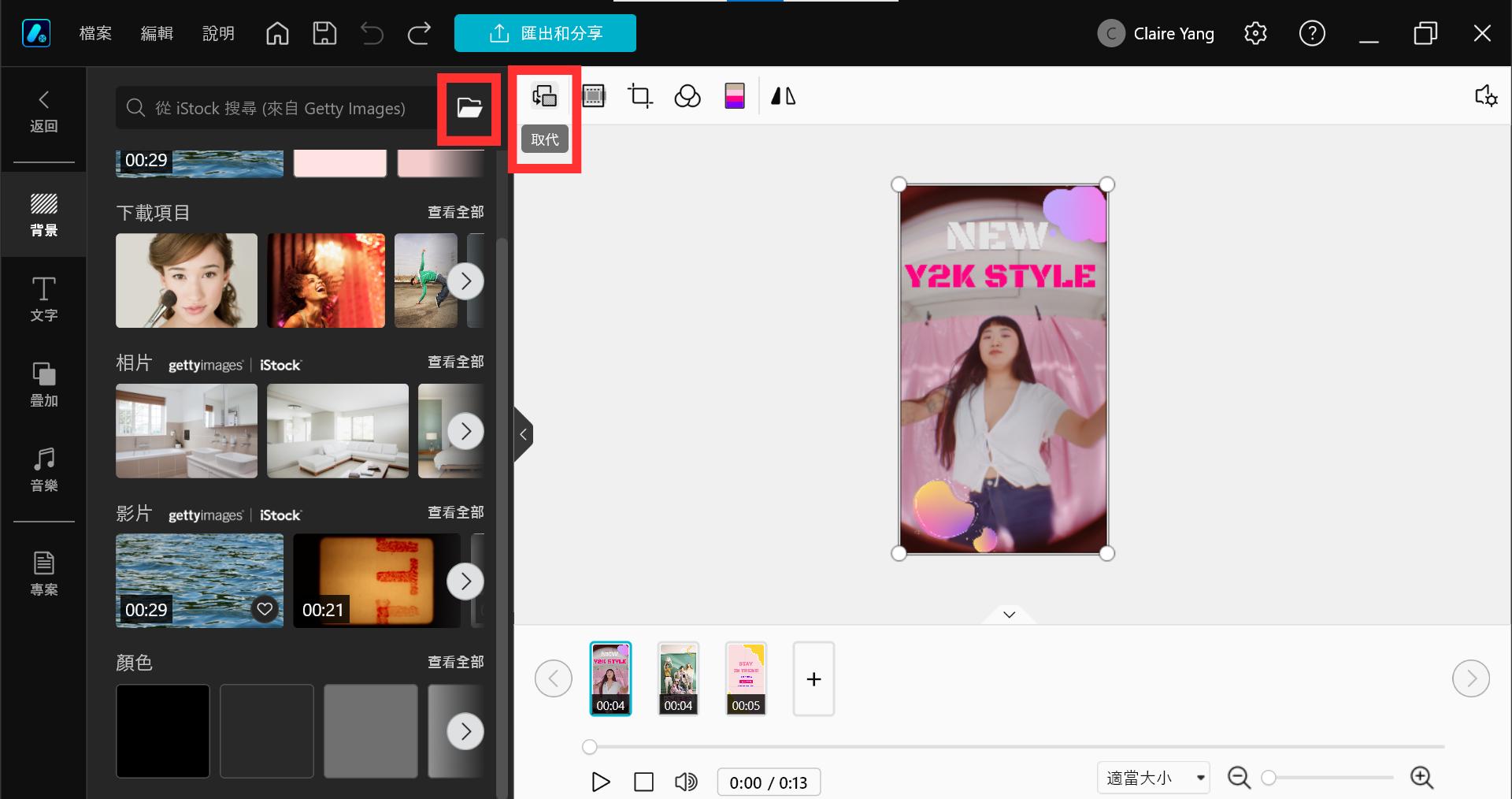The image size is (1512, 799).
Task: Collapse the left media panel
Action: coord(523,434)
